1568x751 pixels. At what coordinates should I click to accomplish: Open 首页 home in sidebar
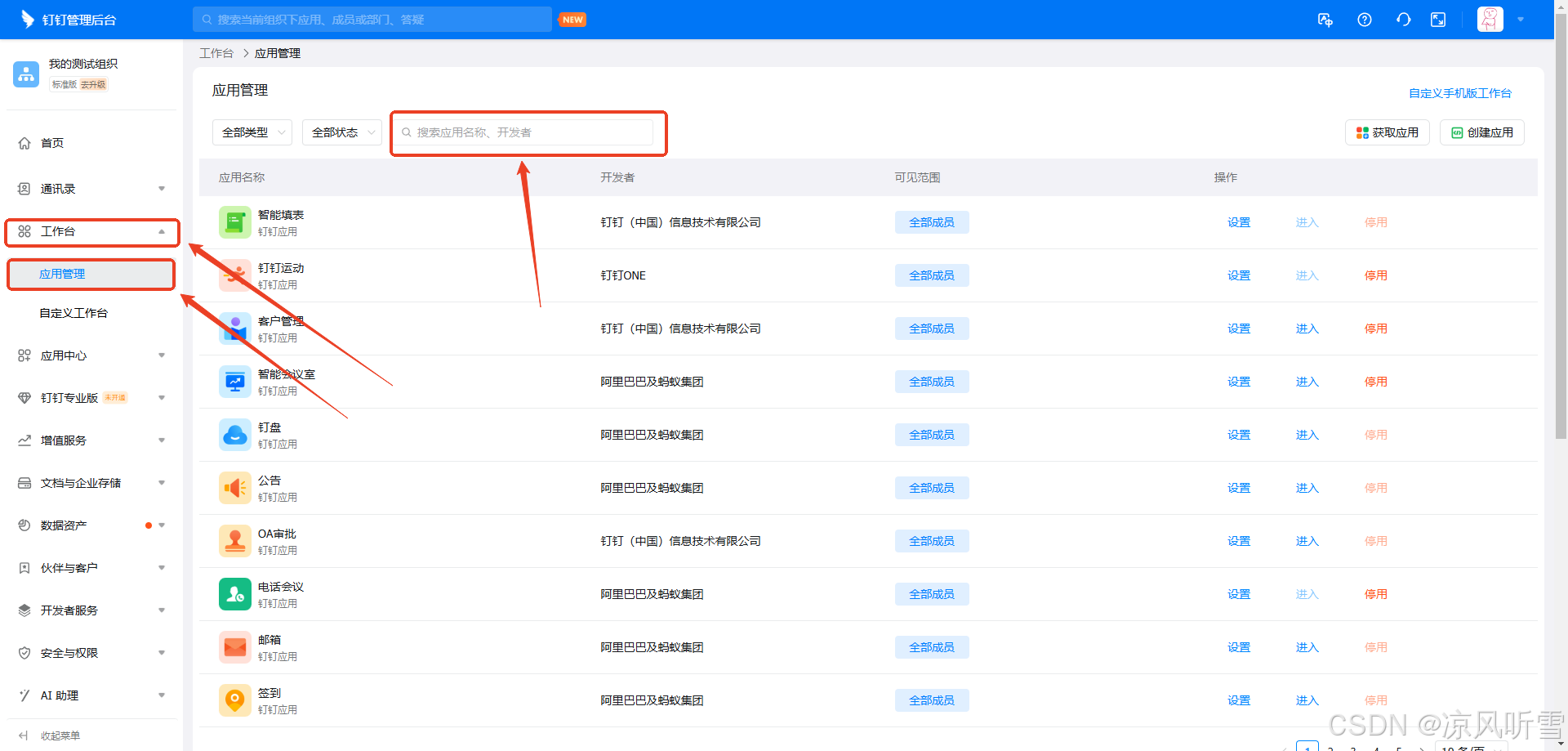click(x=91, y=143)
